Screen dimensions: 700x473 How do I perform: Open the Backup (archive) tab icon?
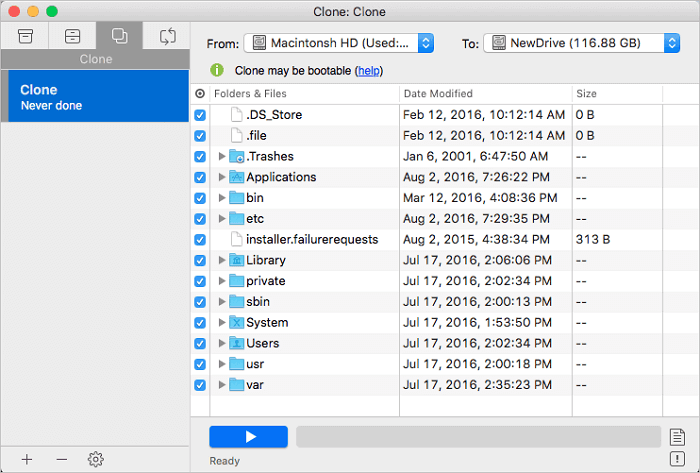point(26,37)
